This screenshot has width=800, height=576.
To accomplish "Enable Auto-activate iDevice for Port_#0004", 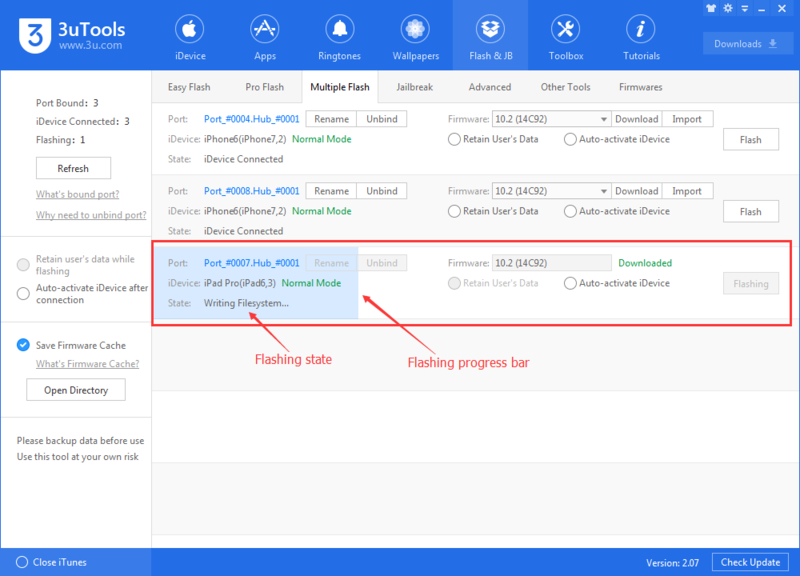I will tap(570, 139).
